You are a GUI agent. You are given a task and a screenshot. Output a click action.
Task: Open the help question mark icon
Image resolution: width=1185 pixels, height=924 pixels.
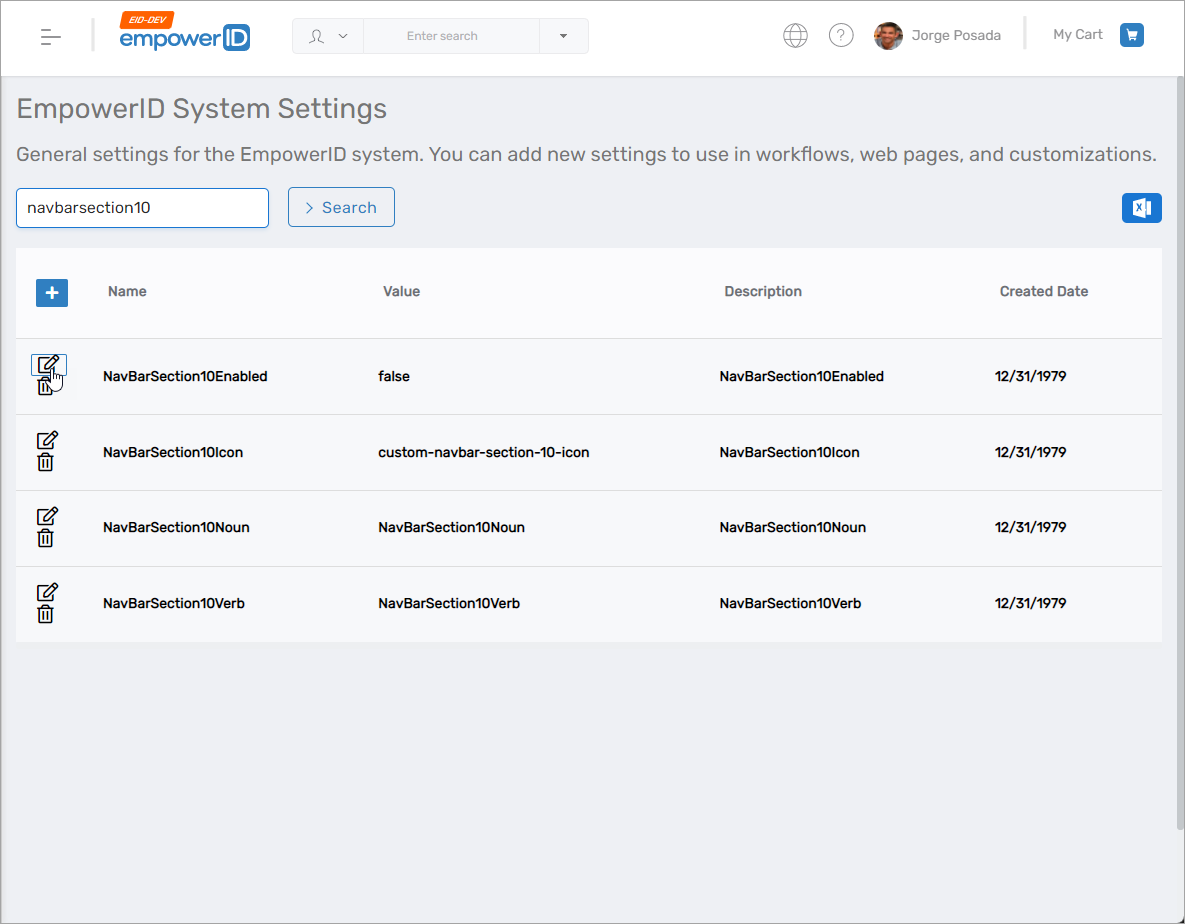point(841,36)
